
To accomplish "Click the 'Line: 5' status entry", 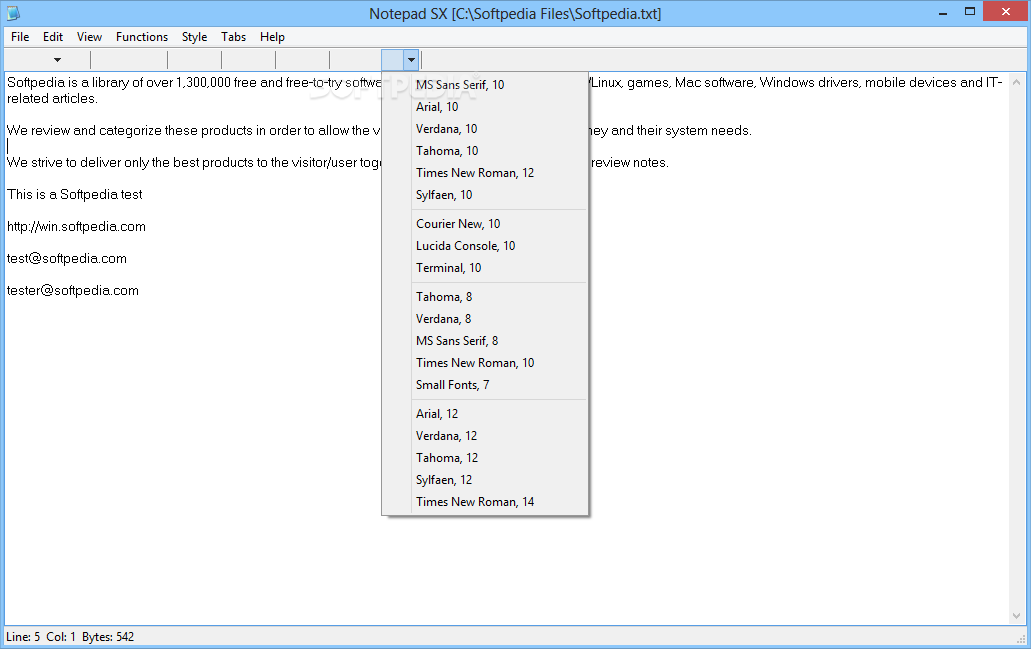I will point(23,637).
